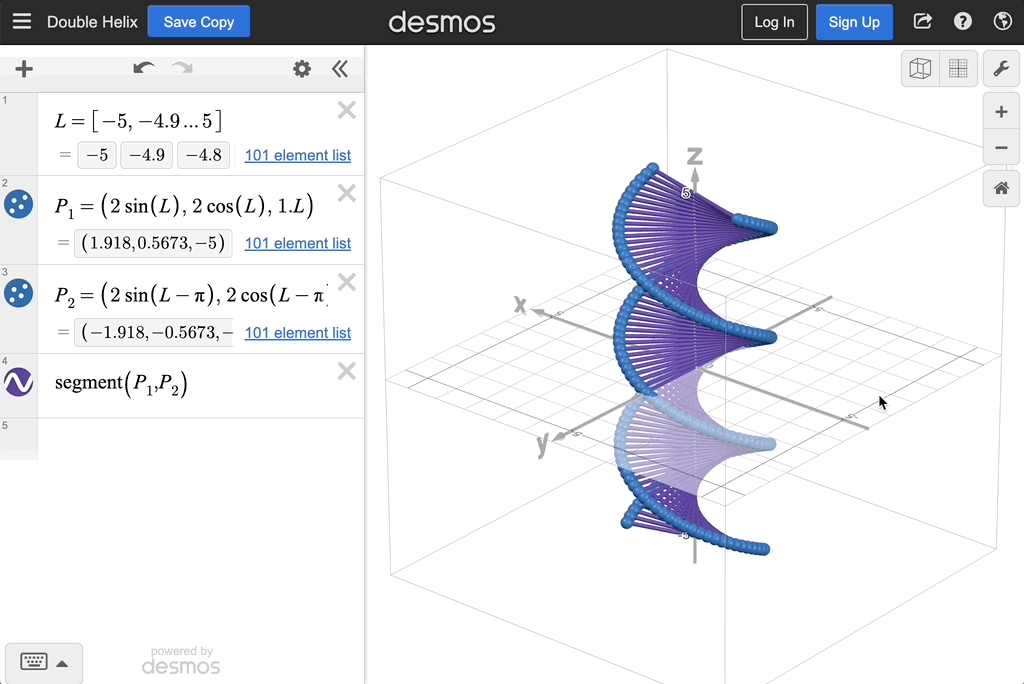1024x684 pixels.
Task: Expand the on-screen keypad
Action: click(x=44, y=662)
